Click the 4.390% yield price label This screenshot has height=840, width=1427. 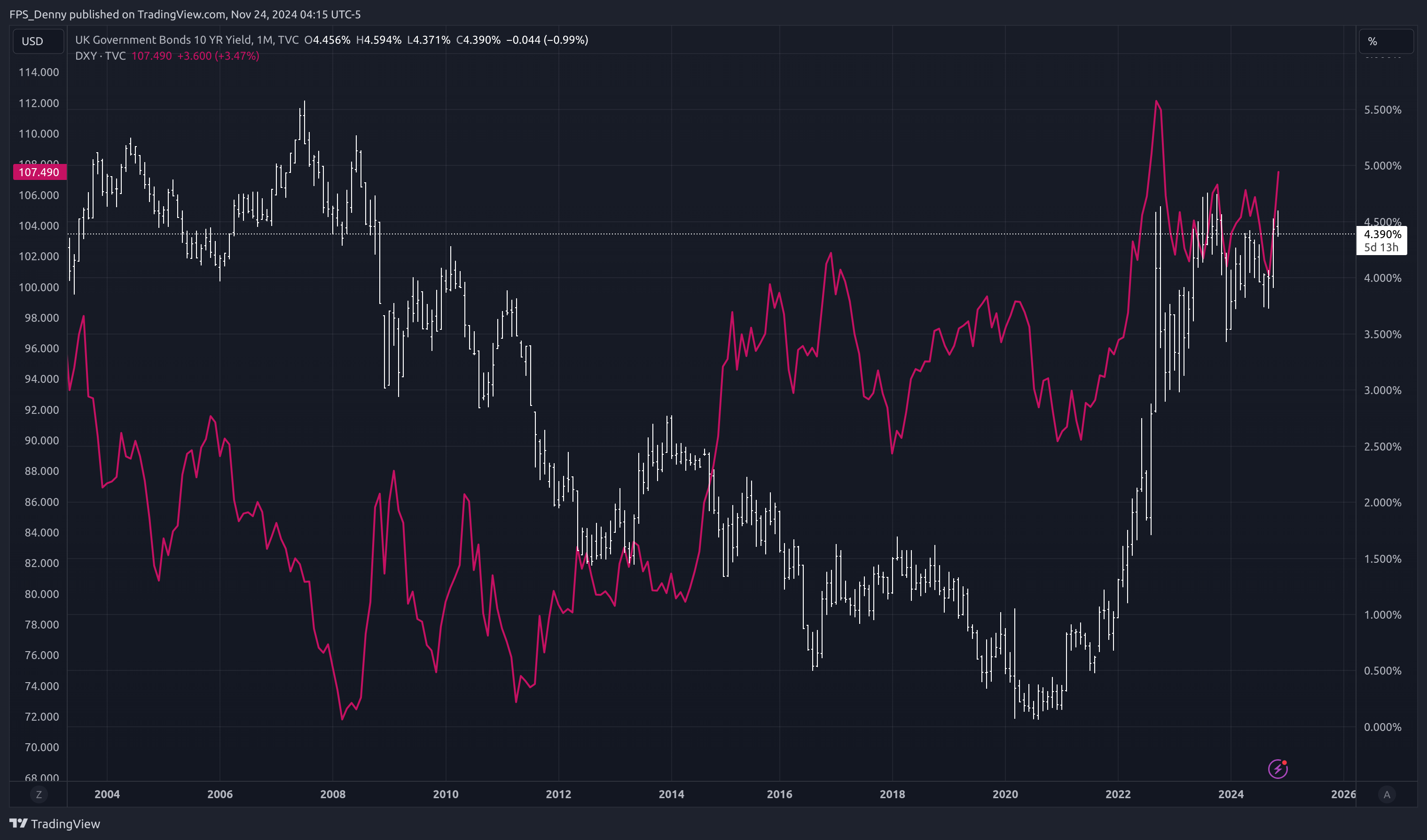1382,234
